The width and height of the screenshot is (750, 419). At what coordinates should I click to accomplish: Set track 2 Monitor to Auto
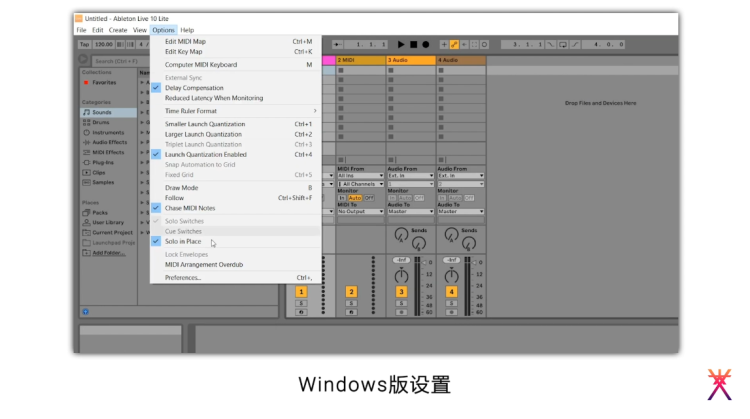[x=355, y=198]
